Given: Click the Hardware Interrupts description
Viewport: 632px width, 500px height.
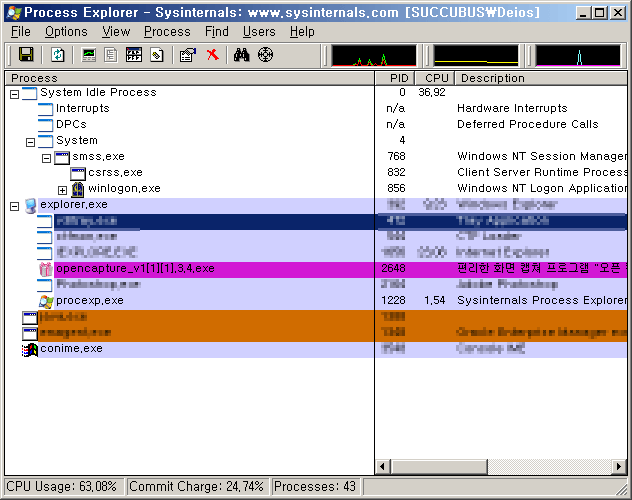Looking at the screenshot, I should (512, 108).
